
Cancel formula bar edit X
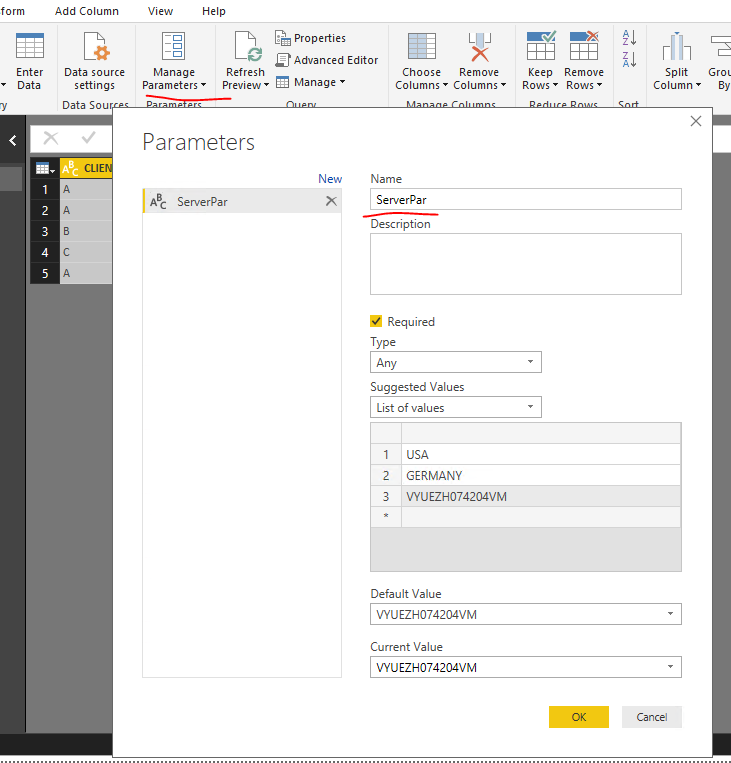(51, 139)
